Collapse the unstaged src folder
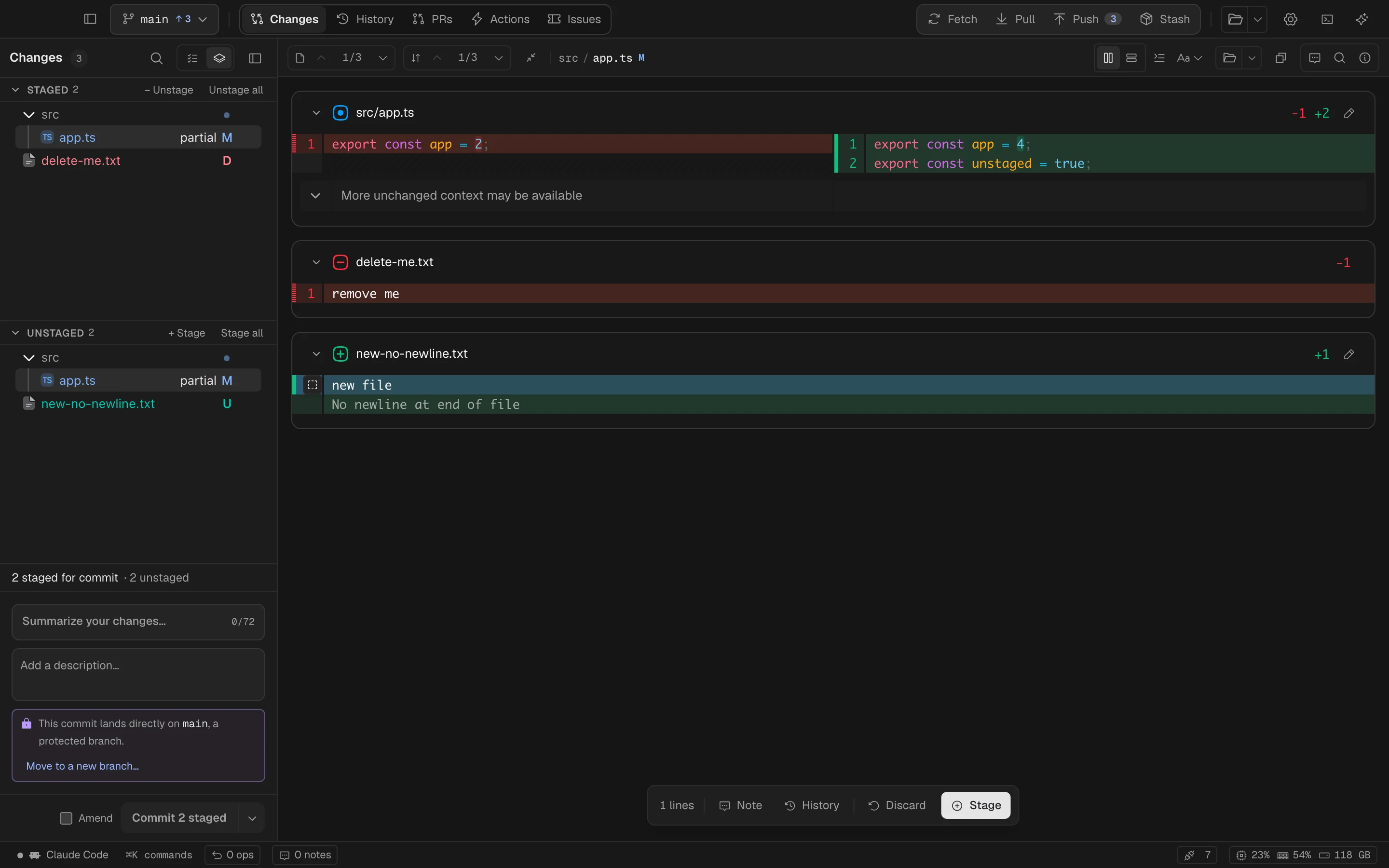The width and height of the screenshot is (1389, 868). pos(29,358)
